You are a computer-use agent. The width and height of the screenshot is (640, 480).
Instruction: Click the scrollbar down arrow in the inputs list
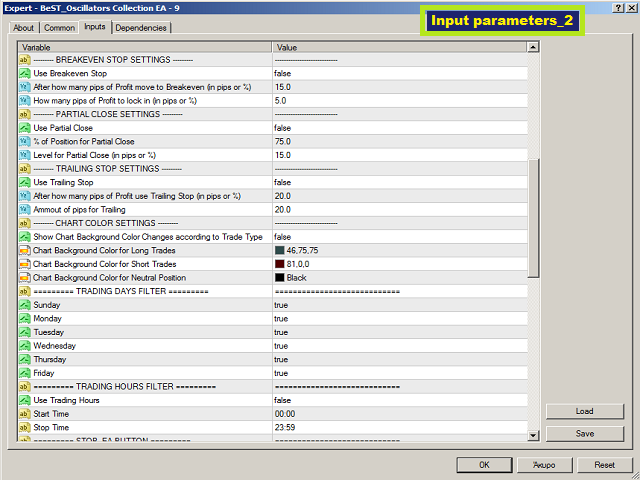[x=533, y=436]
